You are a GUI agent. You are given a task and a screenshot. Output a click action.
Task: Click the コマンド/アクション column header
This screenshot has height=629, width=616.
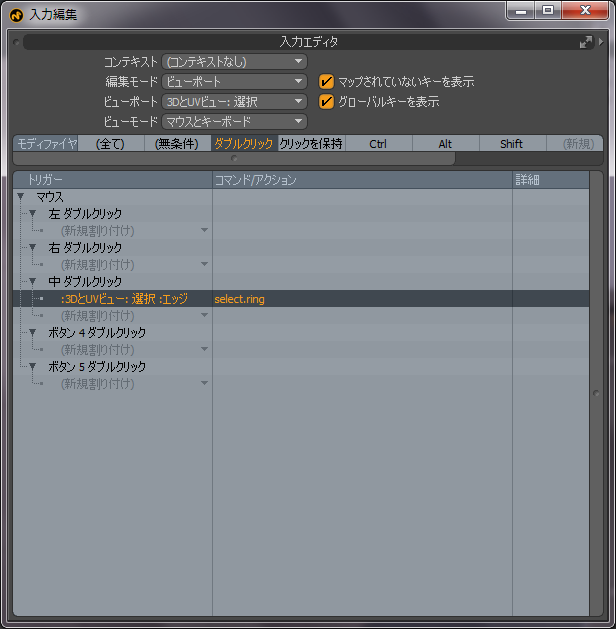tap(362, 180)
